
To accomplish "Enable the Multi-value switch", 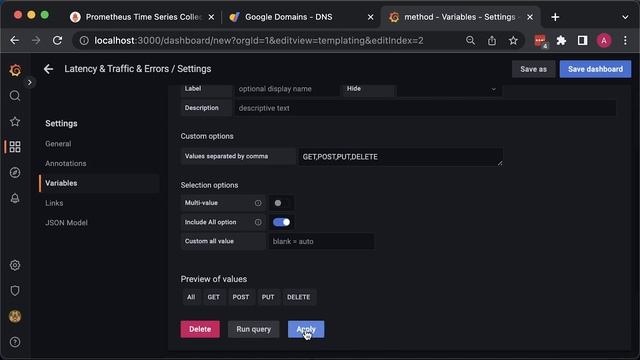I will (281, 203).
